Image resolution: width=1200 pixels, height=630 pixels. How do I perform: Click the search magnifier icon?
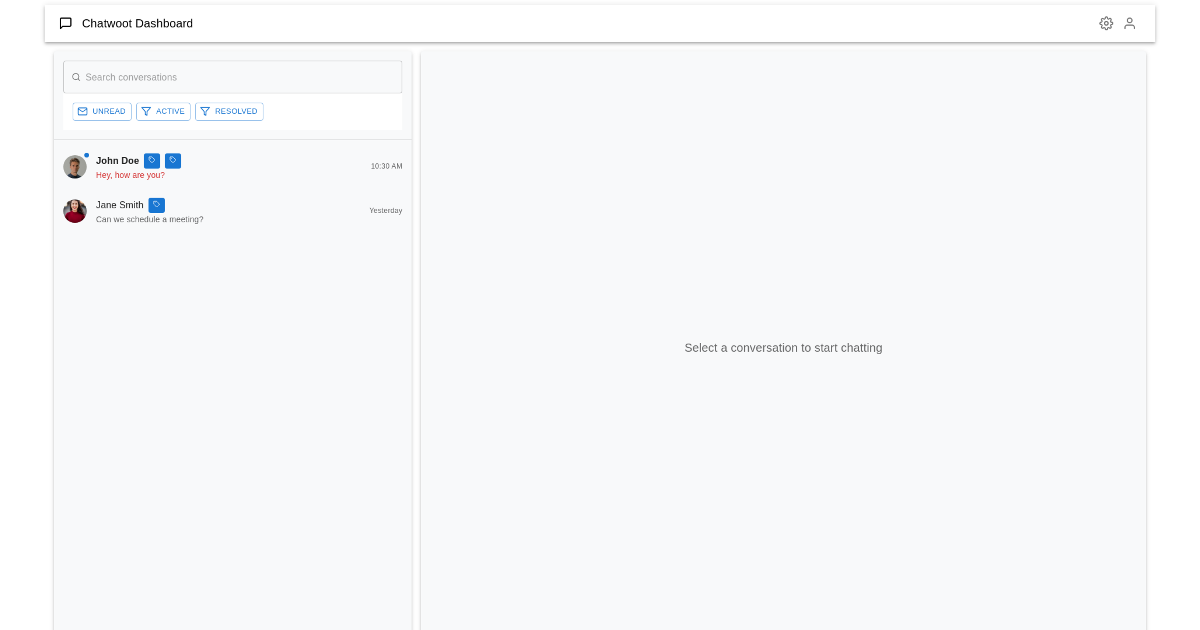(76, 77)
